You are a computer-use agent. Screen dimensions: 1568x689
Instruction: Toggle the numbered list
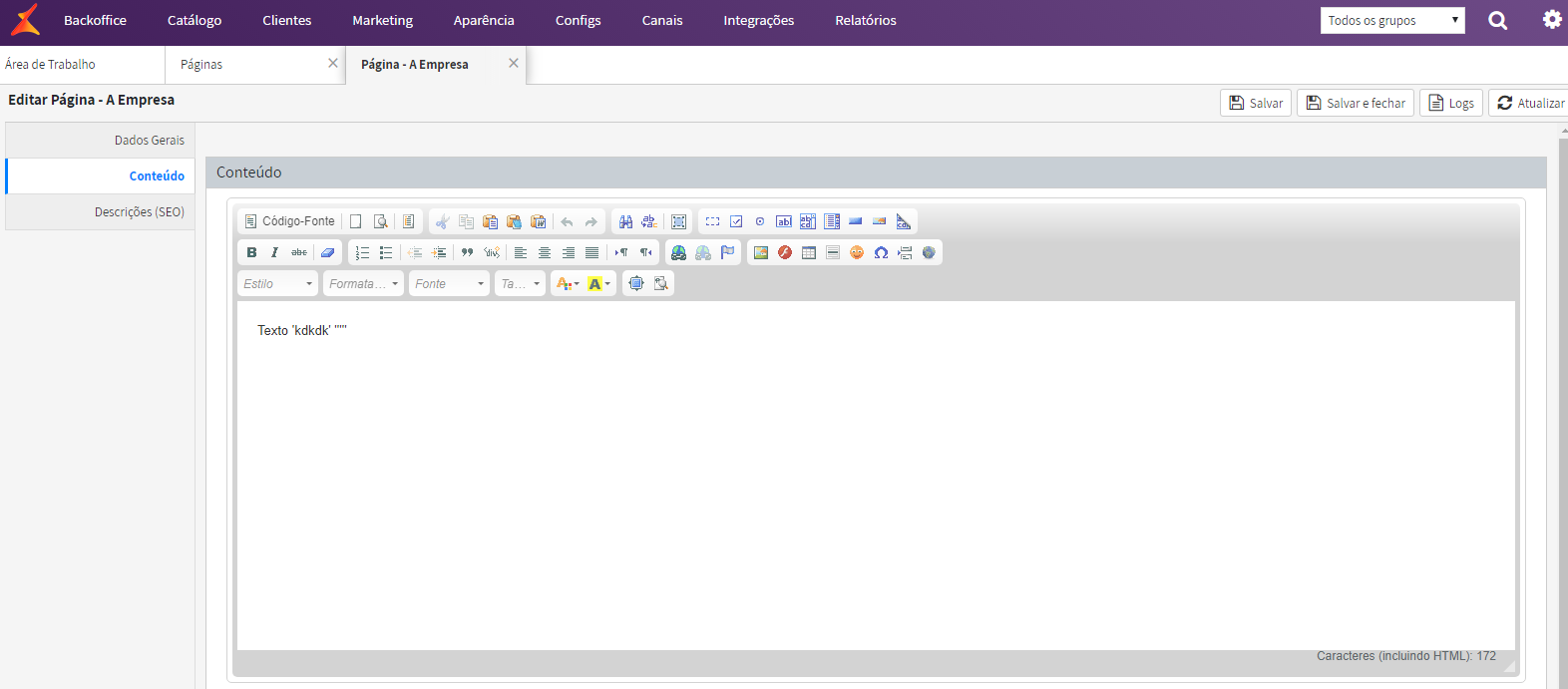point(362,252)
